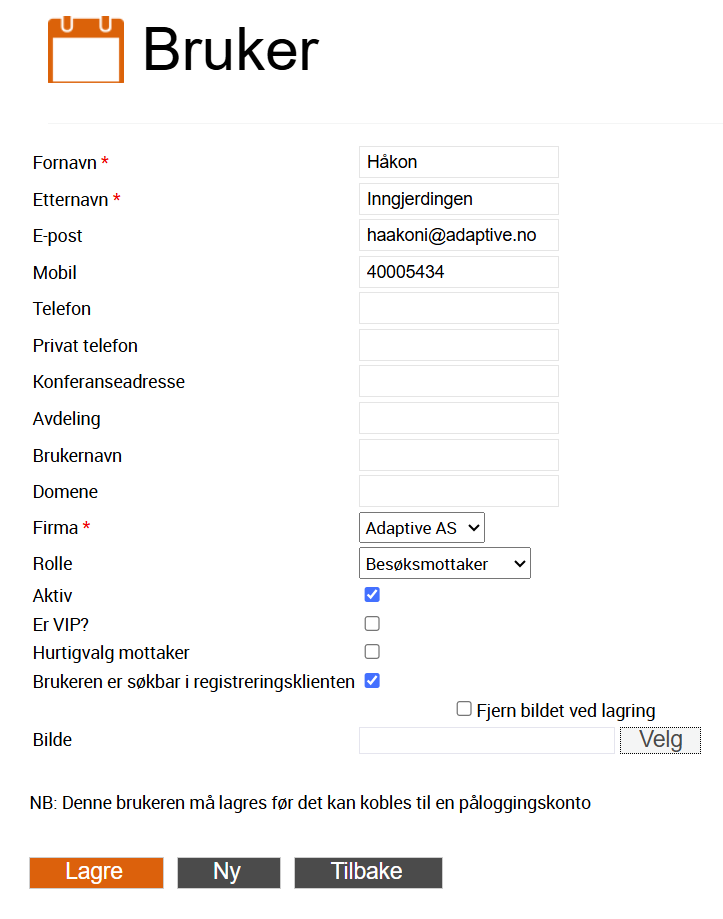The width and height of the screenshot is (723, 919).
Task: Click the empty Avdeling input field
Action: click(x=459, y=418)
